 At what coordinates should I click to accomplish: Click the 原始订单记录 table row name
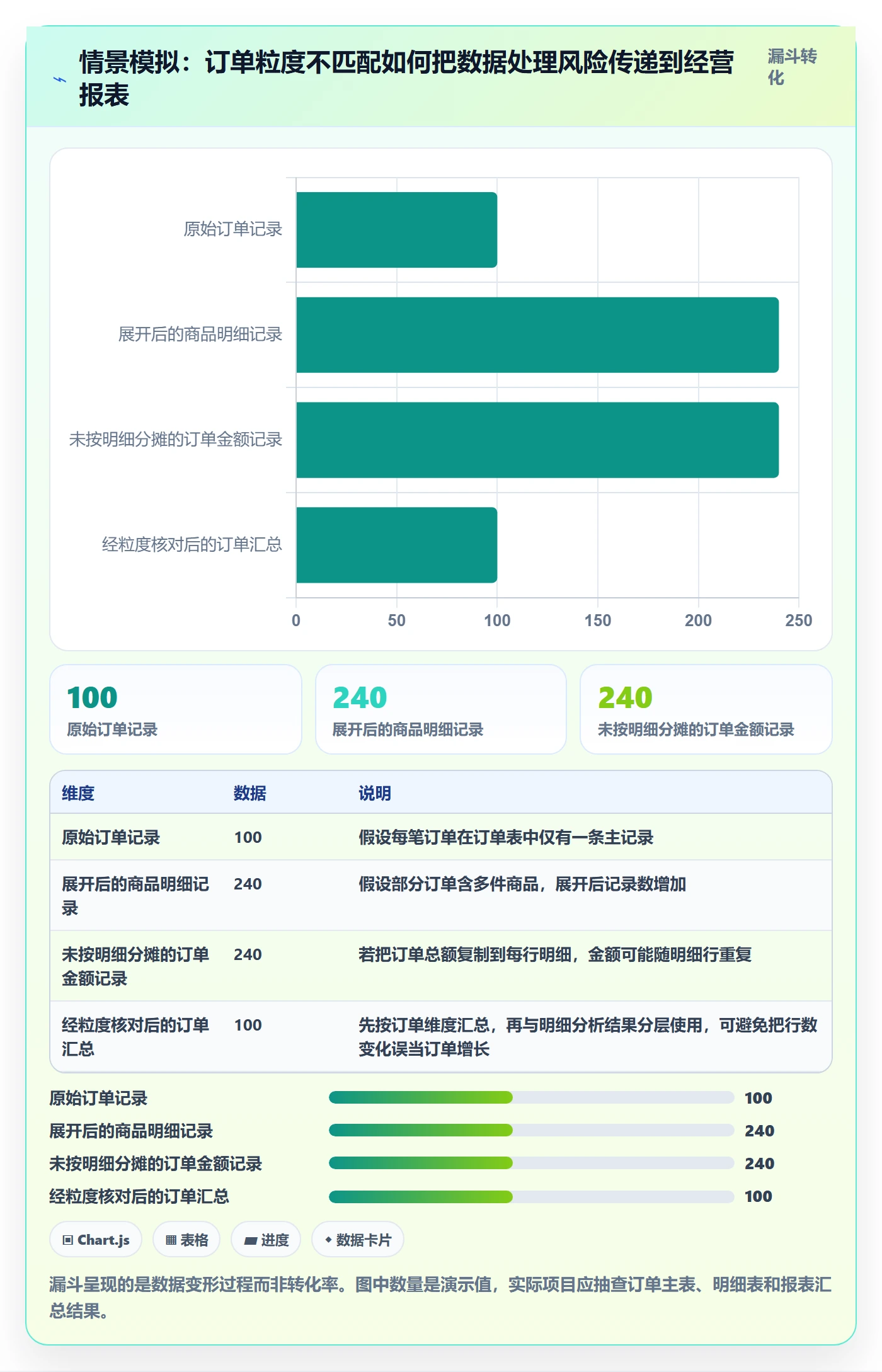click(x=111, y=837)
